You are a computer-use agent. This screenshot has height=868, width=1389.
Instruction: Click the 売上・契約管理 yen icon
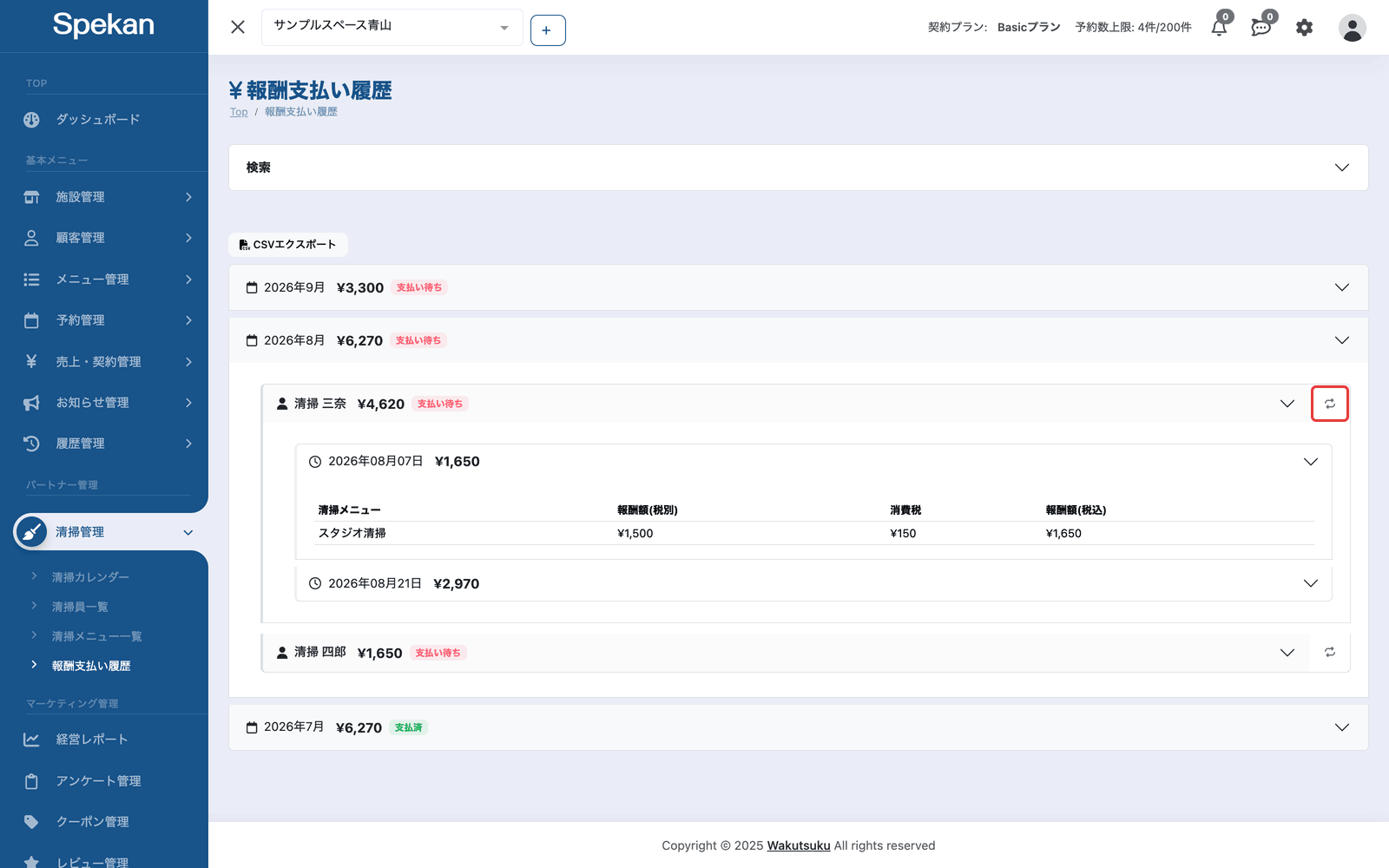point(31,361)
